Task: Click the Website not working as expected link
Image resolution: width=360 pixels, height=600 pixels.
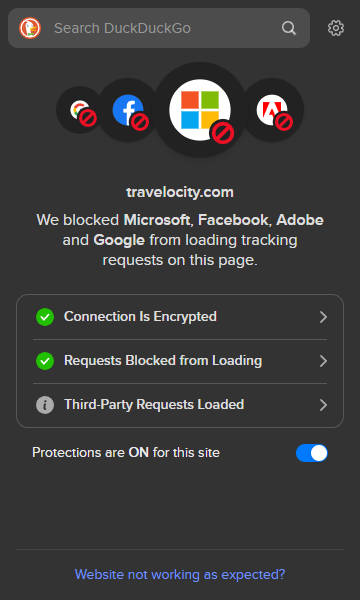Action: pyautogui.click(x=180, y=574)
